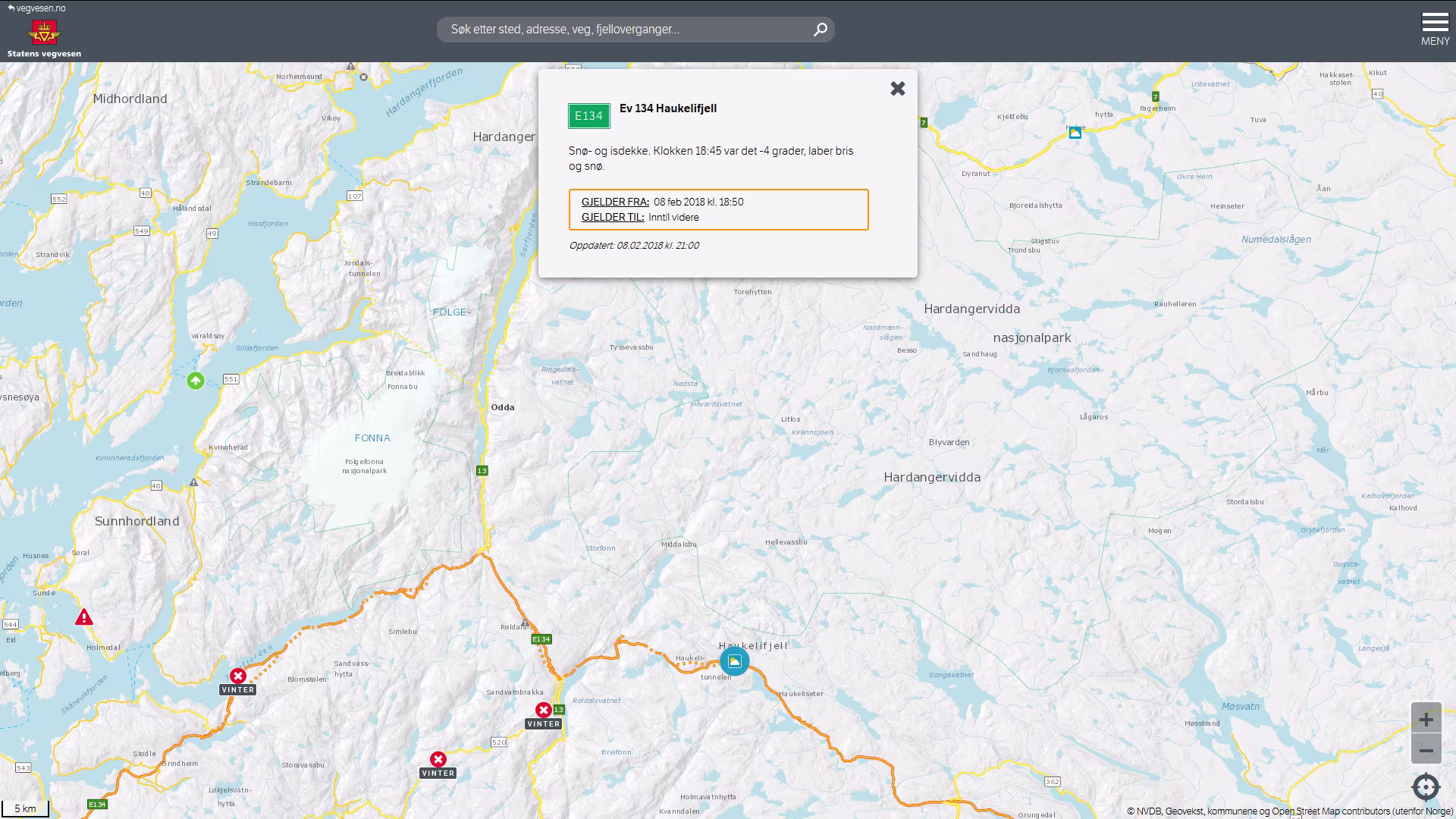
Task: Click the Haukelifjell webcam marker on map
Action: pos(734,661)
